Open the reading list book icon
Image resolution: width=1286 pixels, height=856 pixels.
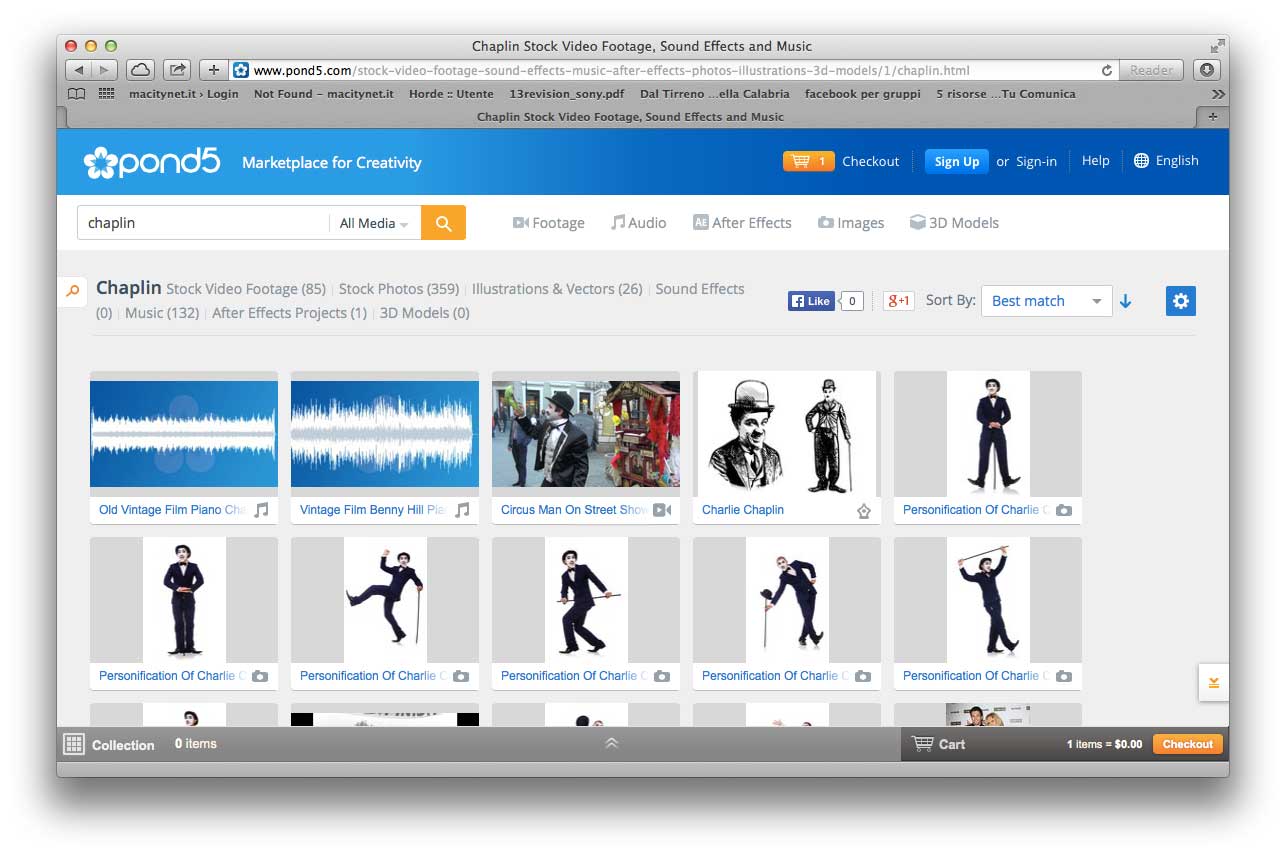[76, 94]
